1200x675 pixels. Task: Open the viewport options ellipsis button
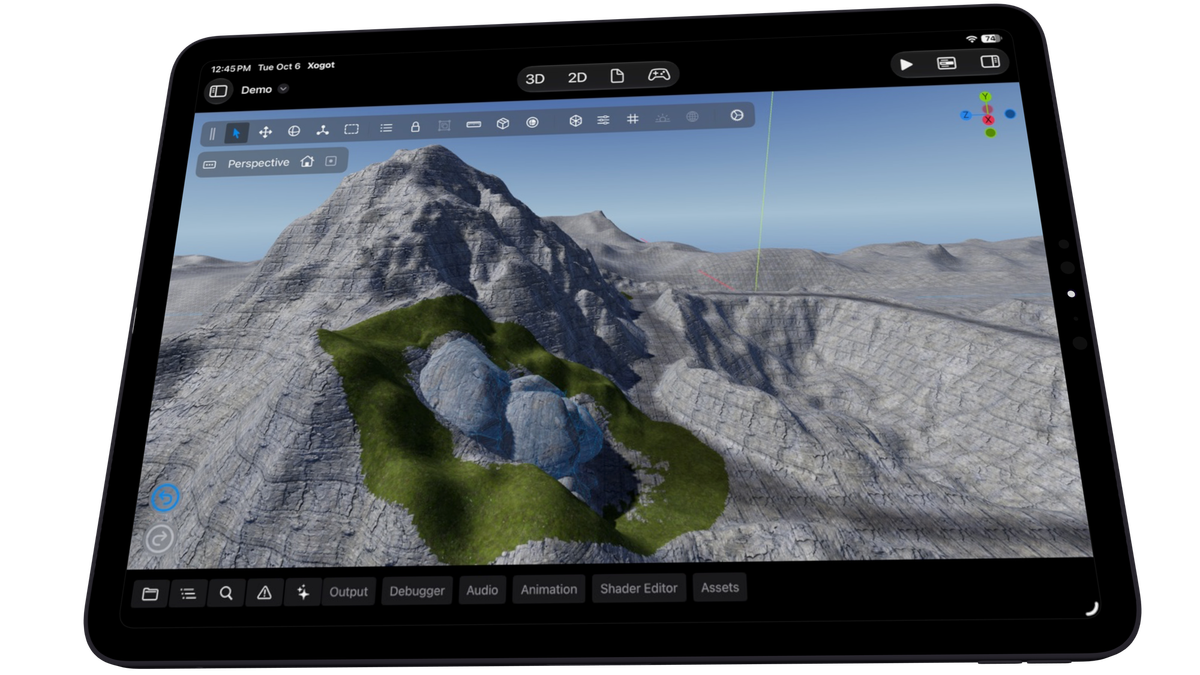210,164
